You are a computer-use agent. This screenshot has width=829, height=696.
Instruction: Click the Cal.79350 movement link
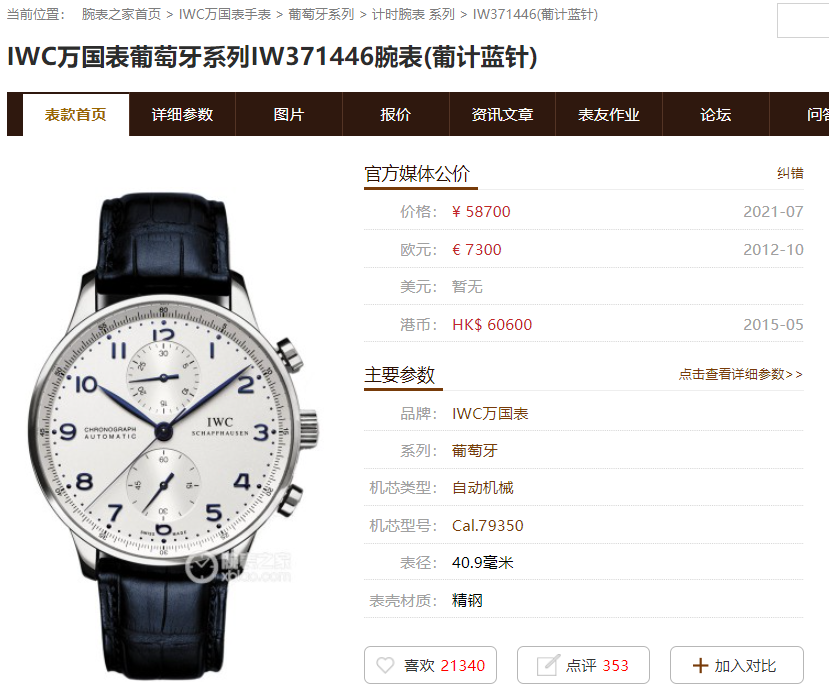pos(487,525)
